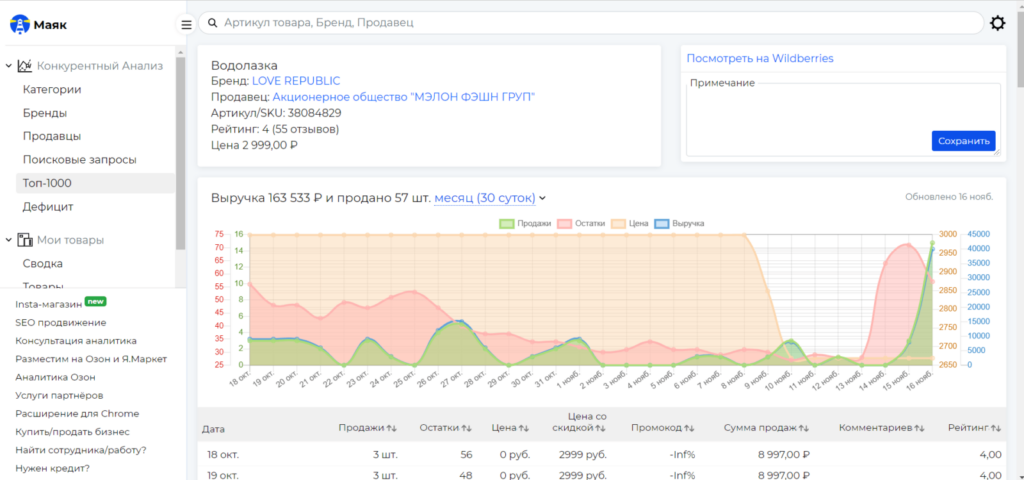Open the Посмотреть на Wildberries link

point(760,58)
